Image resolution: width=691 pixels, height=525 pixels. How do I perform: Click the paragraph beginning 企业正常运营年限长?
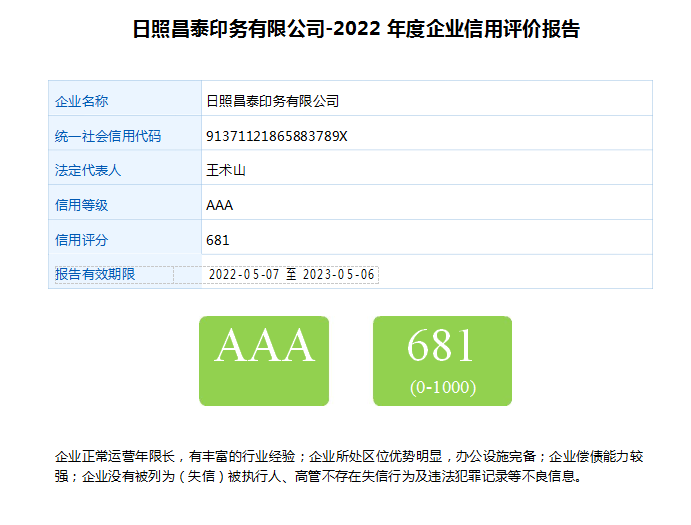349,466
